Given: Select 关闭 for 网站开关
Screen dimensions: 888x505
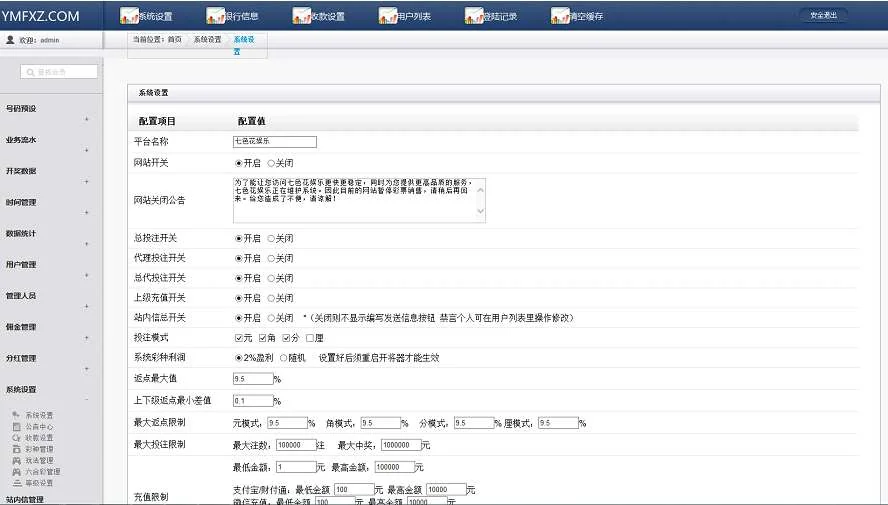Looking at the screenshot, I should pyautogui.click(x=271, y=162).
